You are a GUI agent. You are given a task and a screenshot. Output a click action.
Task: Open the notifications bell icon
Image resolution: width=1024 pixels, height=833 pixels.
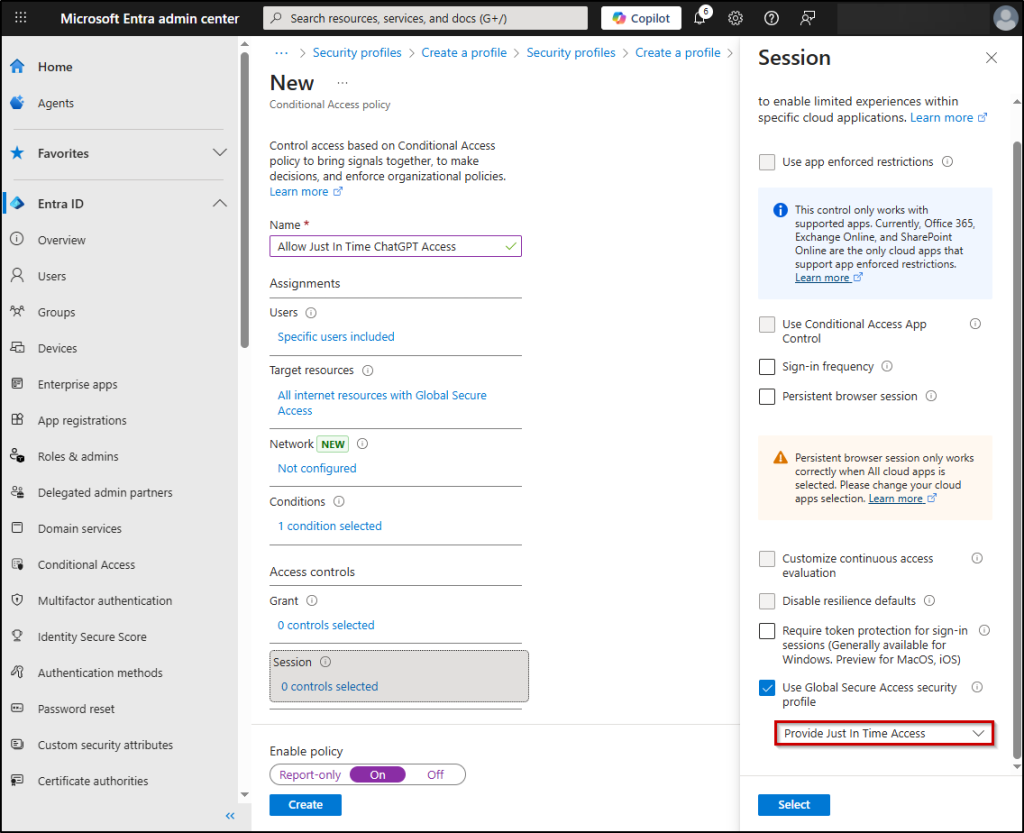click(700, 19)
